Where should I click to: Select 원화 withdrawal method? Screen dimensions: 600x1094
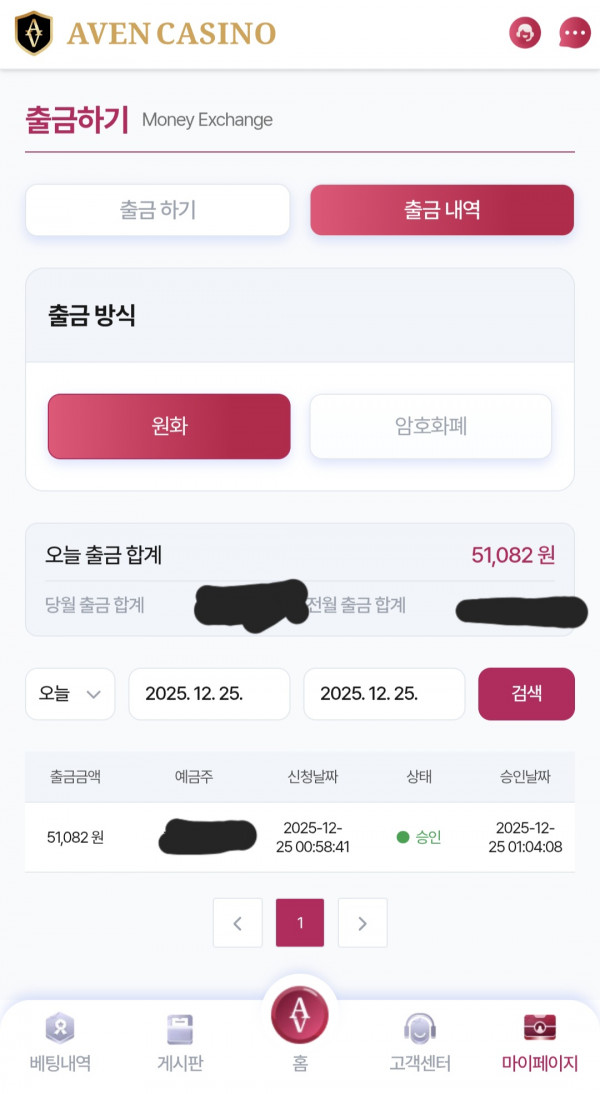169,426
